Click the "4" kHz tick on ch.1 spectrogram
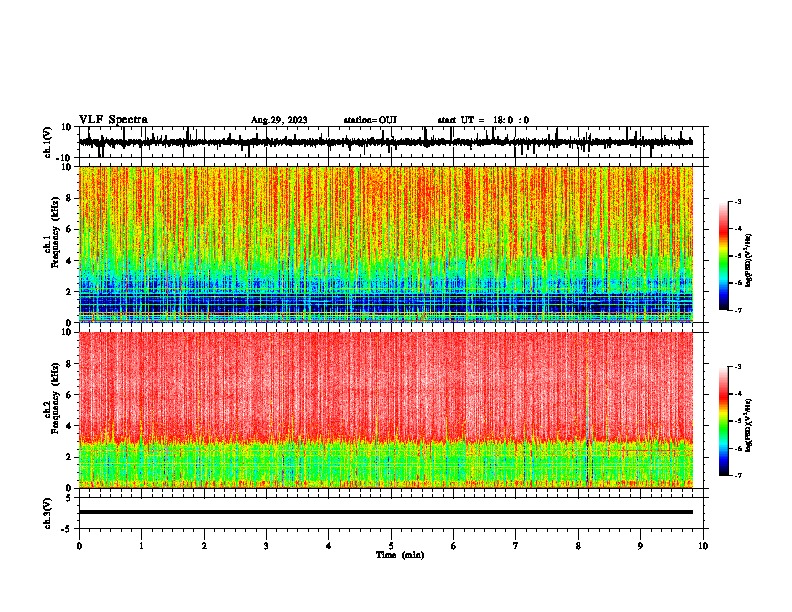The width and height of the screenshot is (792, 612). (70, 261)
